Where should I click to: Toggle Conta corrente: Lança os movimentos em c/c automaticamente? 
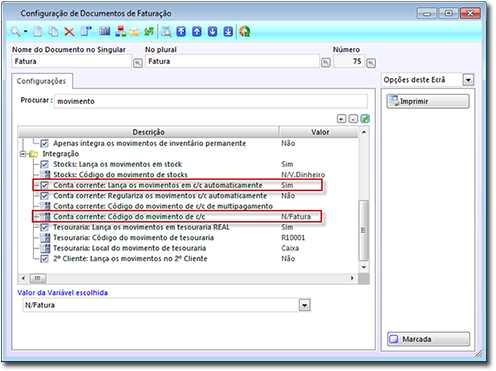(44, 185)
